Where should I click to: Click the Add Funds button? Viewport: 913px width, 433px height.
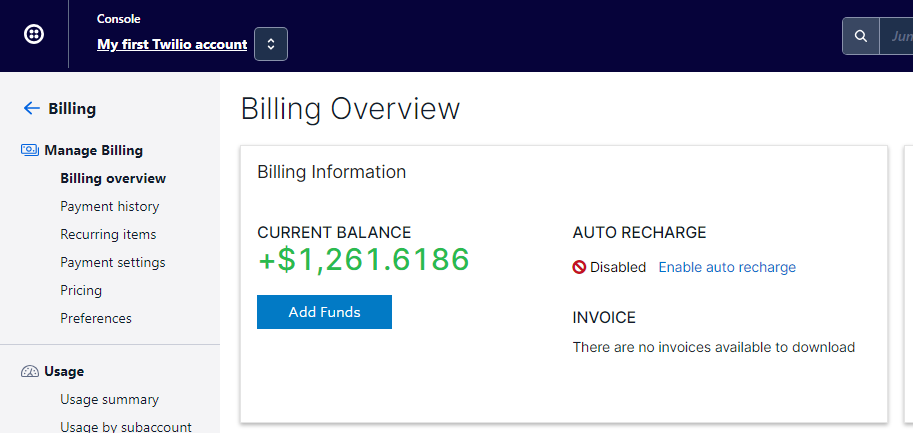pos(324,312)
